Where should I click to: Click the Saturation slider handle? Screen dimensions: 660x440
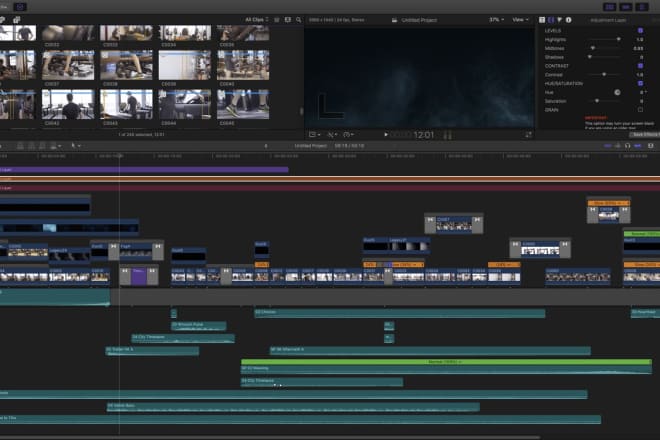click(x=597, y=101)
